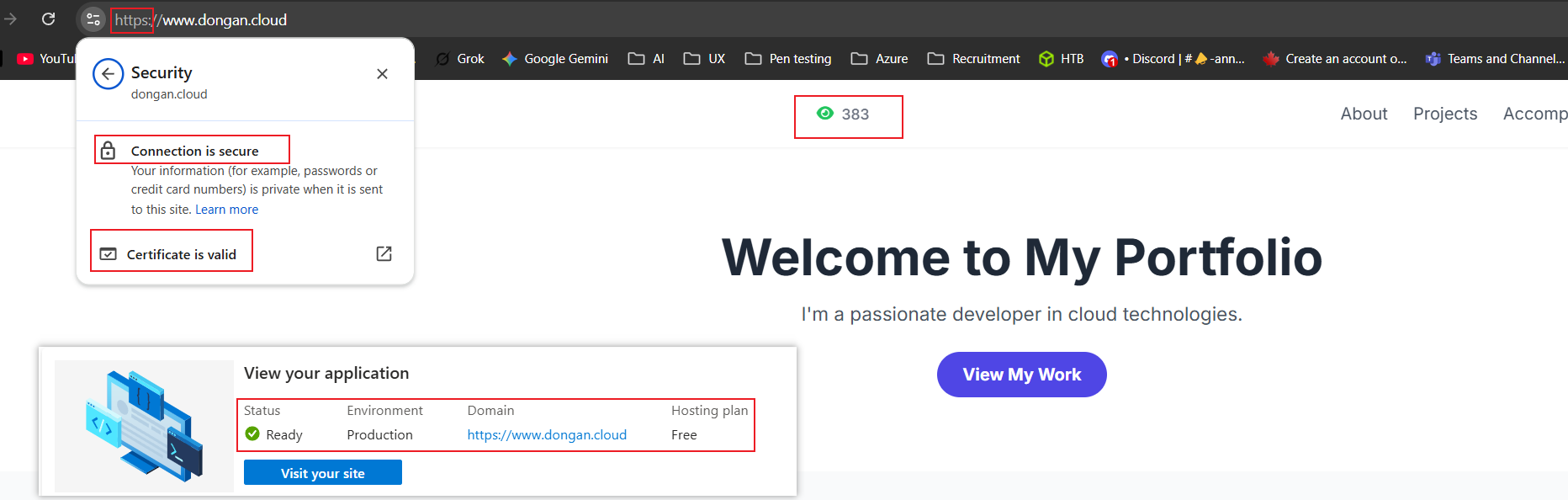Click the certificate badge icon
1568x500 pixels.
109,254
